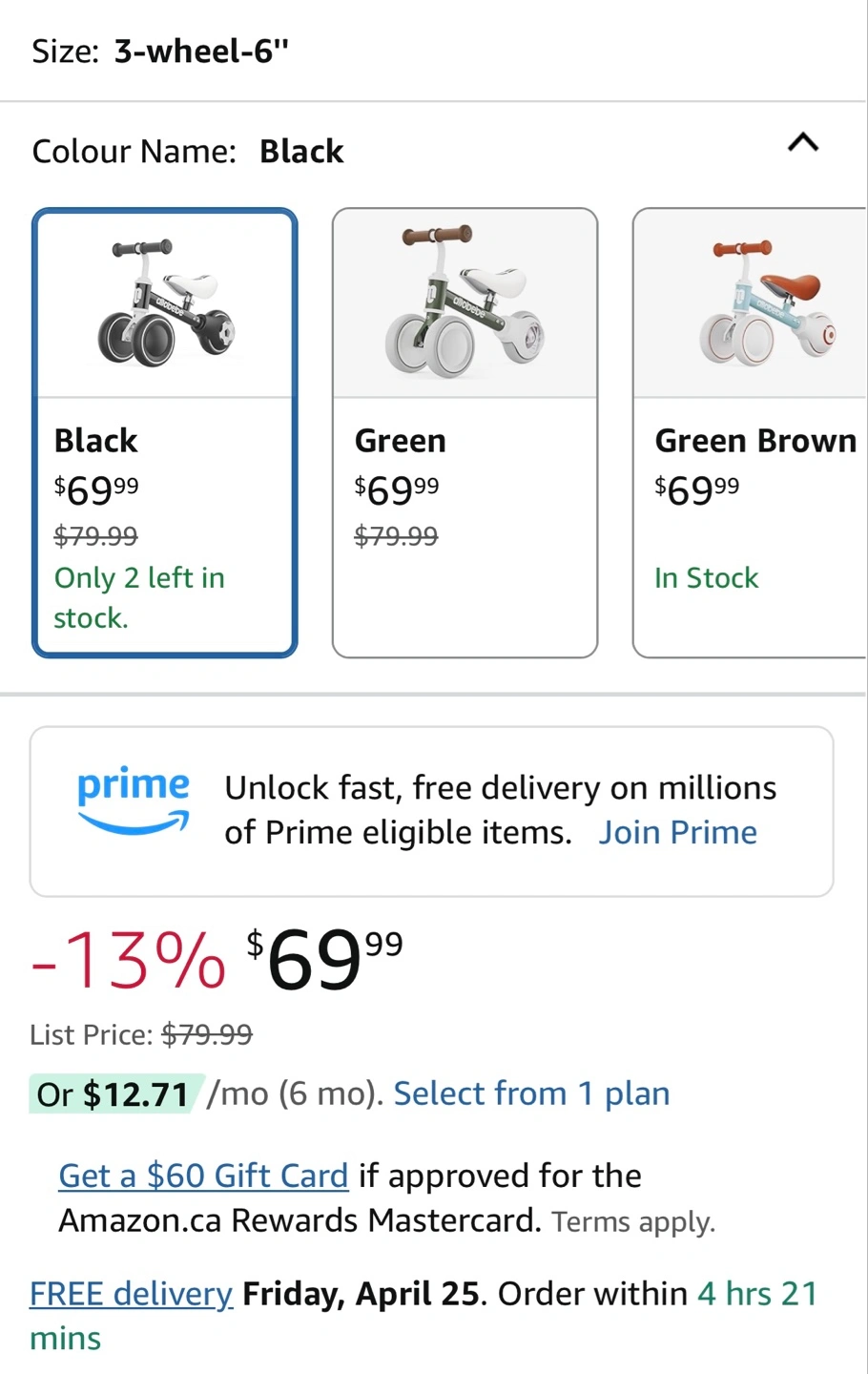Pick the Green Brown colour label
868x1374 pixels.
tap(755, 441)
